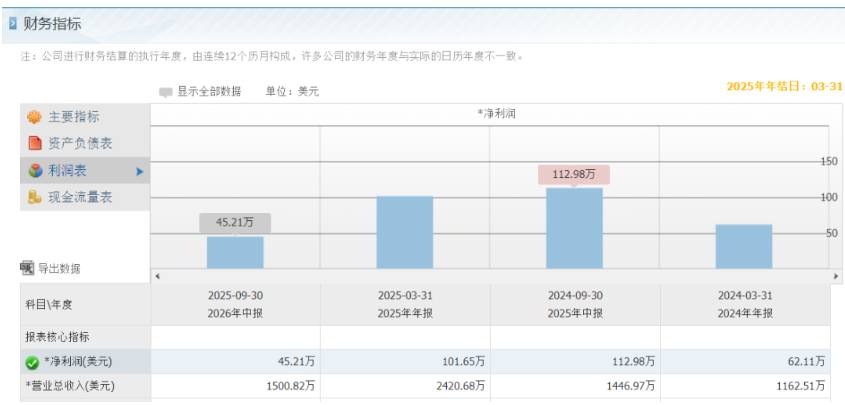Open 主要指标 via its orange flower icon

[x=34, y=117]
